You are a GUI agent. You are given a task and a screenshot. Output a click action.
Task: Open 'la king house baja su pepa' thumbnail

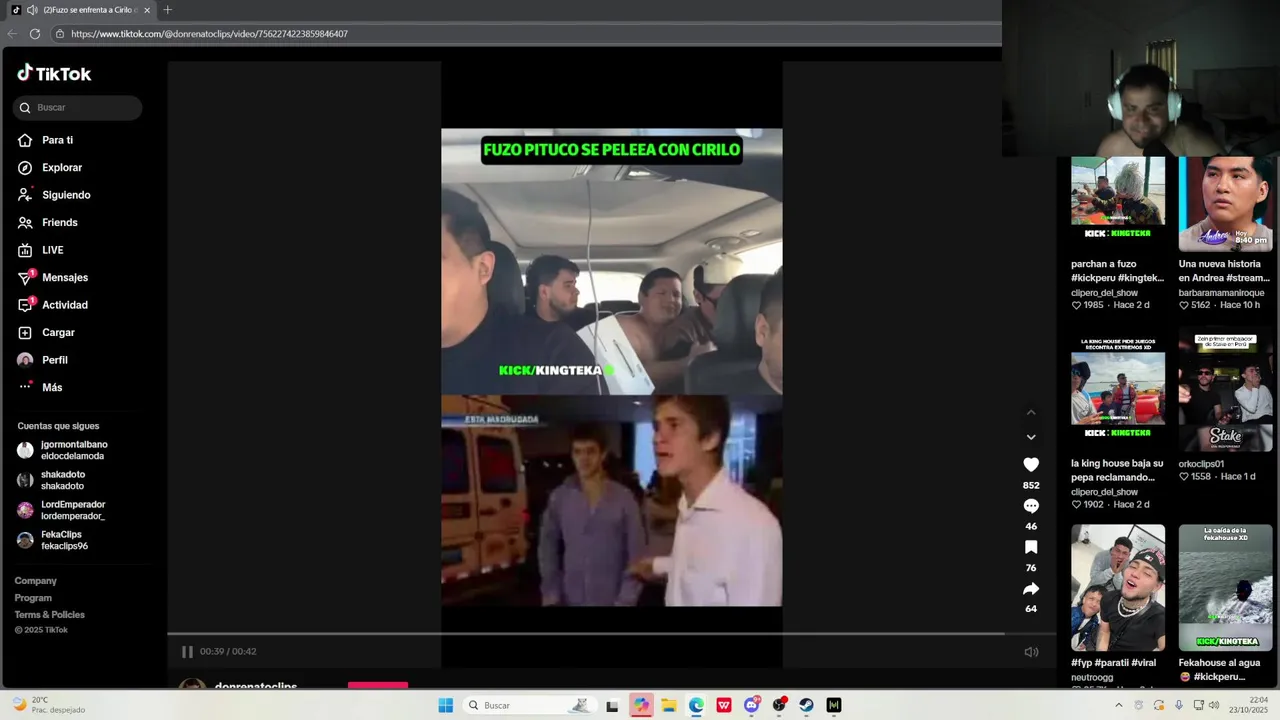[x=1118, y=388]
